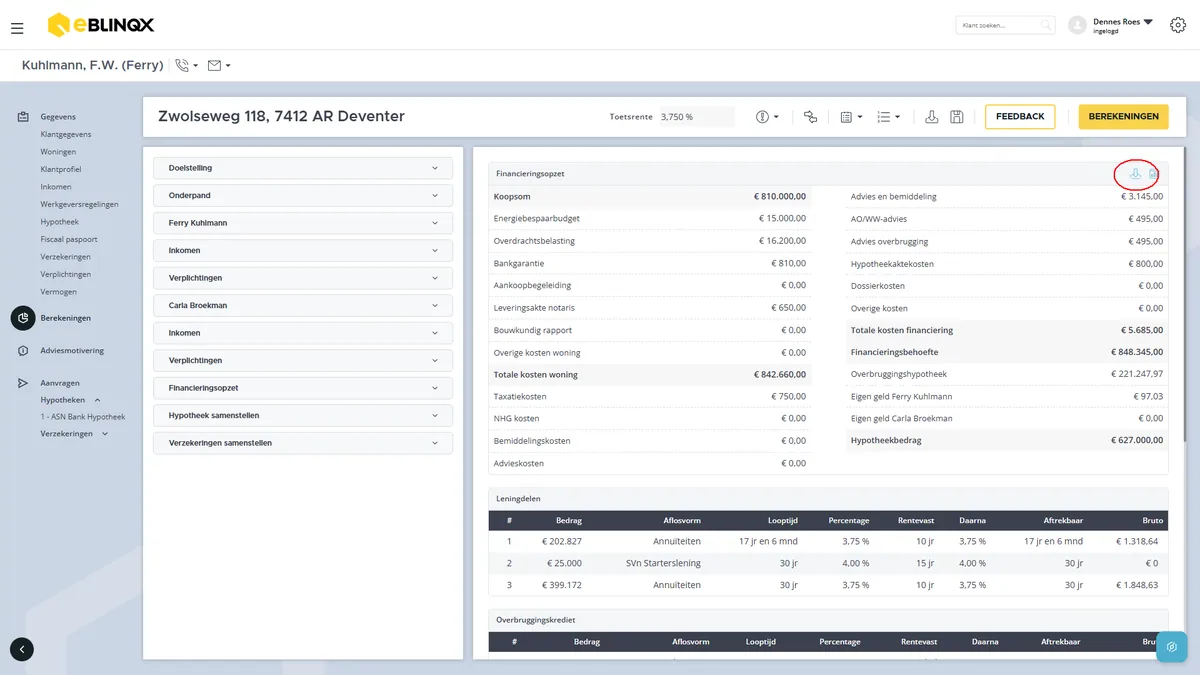This screenshot has width=1200, height=675.
Task: Select Werkgeversregelingen in the sidebar
Action: (80, 204)
